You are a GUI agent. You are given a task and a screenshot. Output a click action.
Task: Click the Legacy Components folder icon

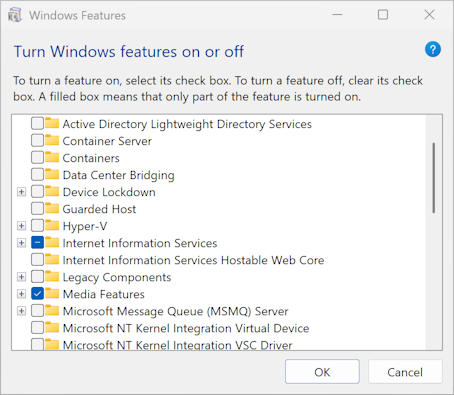52,276
